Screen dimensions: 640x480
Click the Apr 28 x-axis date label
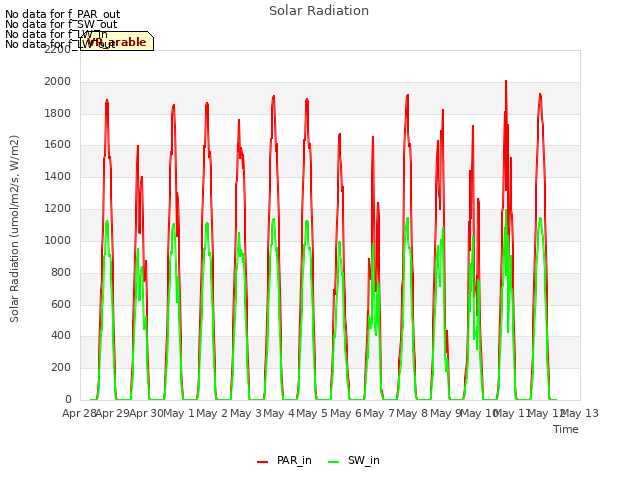pos(79,413)
